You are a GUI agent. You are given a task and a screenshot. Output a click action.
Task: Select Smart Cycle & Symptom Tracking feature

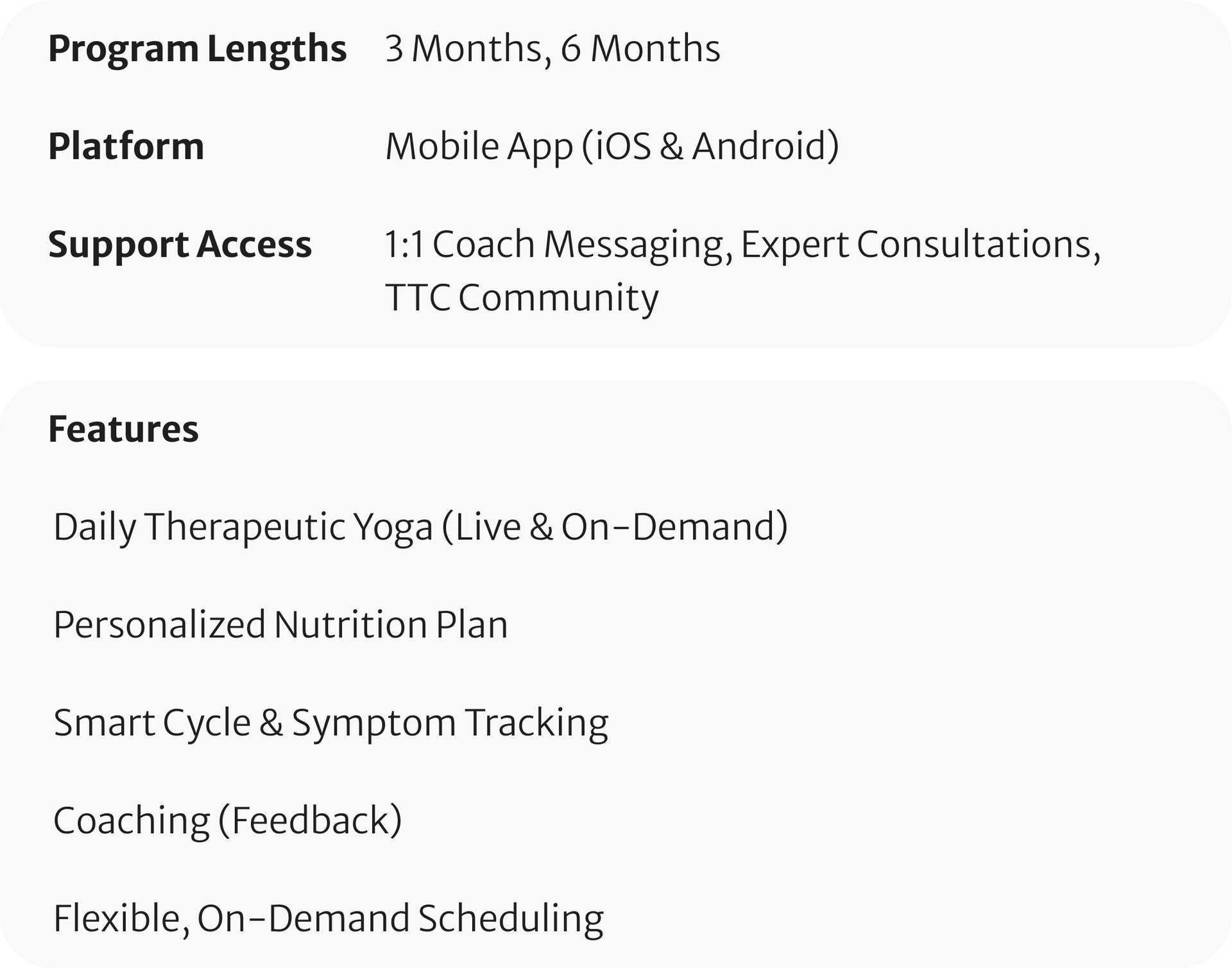[x=330, y=723]
